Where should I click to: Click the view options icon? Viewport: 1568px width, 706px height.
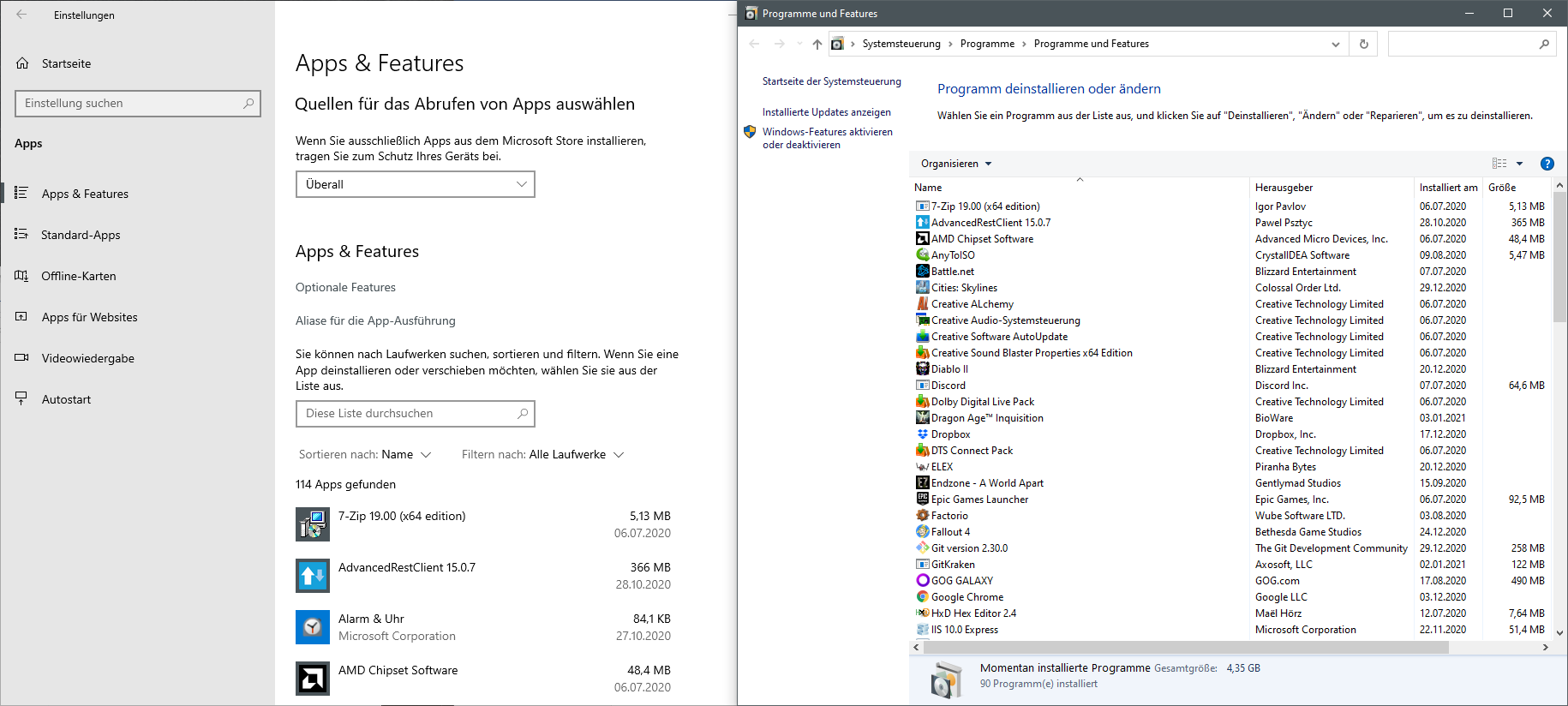coord(1499,164)
